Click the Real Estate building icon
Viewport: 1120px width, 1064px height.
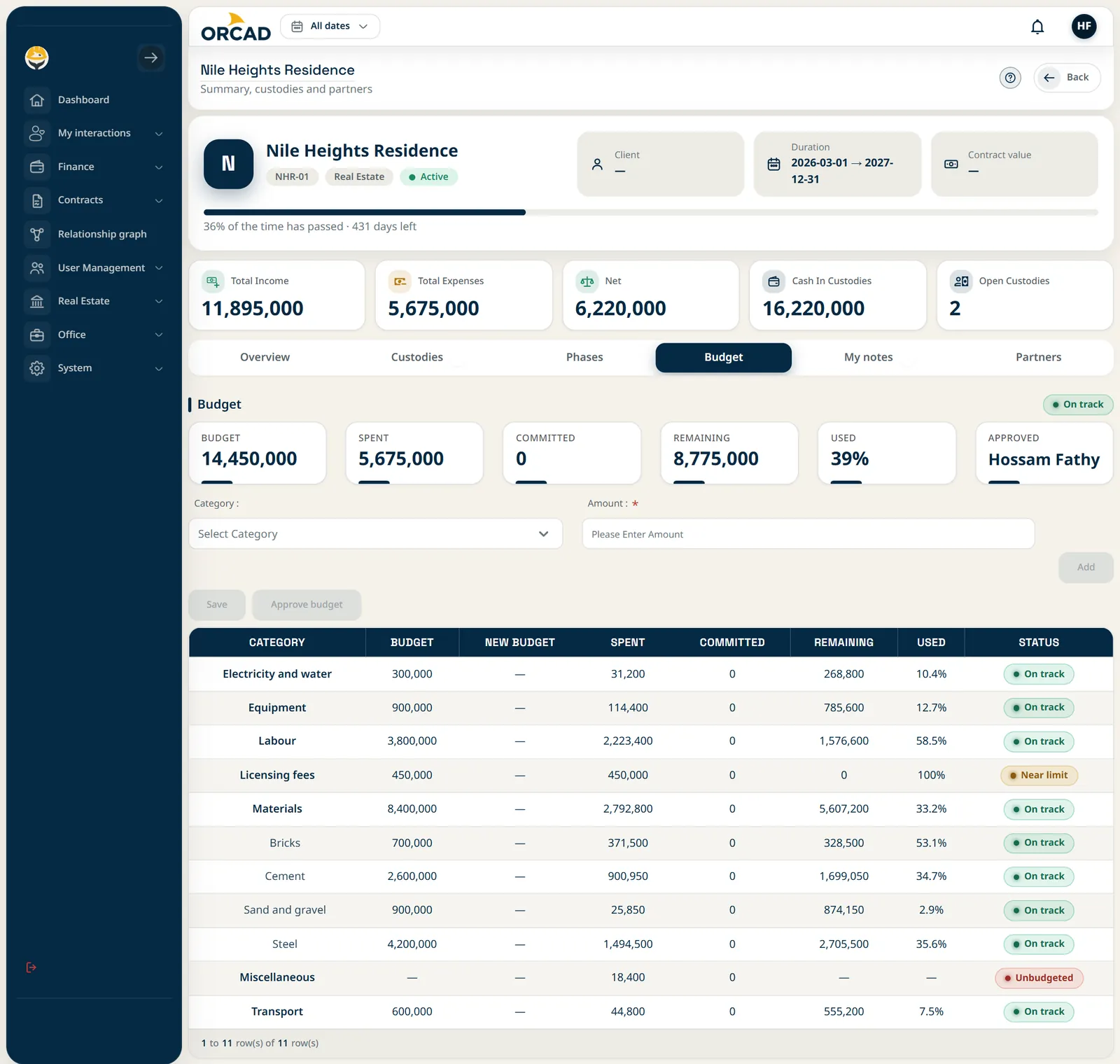(x=37, y=301)
